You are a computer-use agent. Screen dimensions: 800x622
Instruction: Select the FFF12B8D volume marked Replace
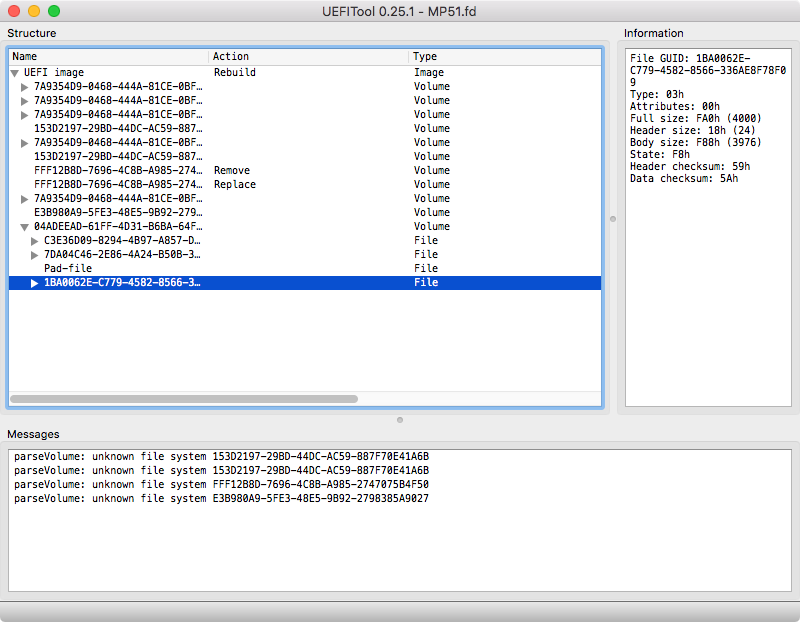(x=305, y=184)
